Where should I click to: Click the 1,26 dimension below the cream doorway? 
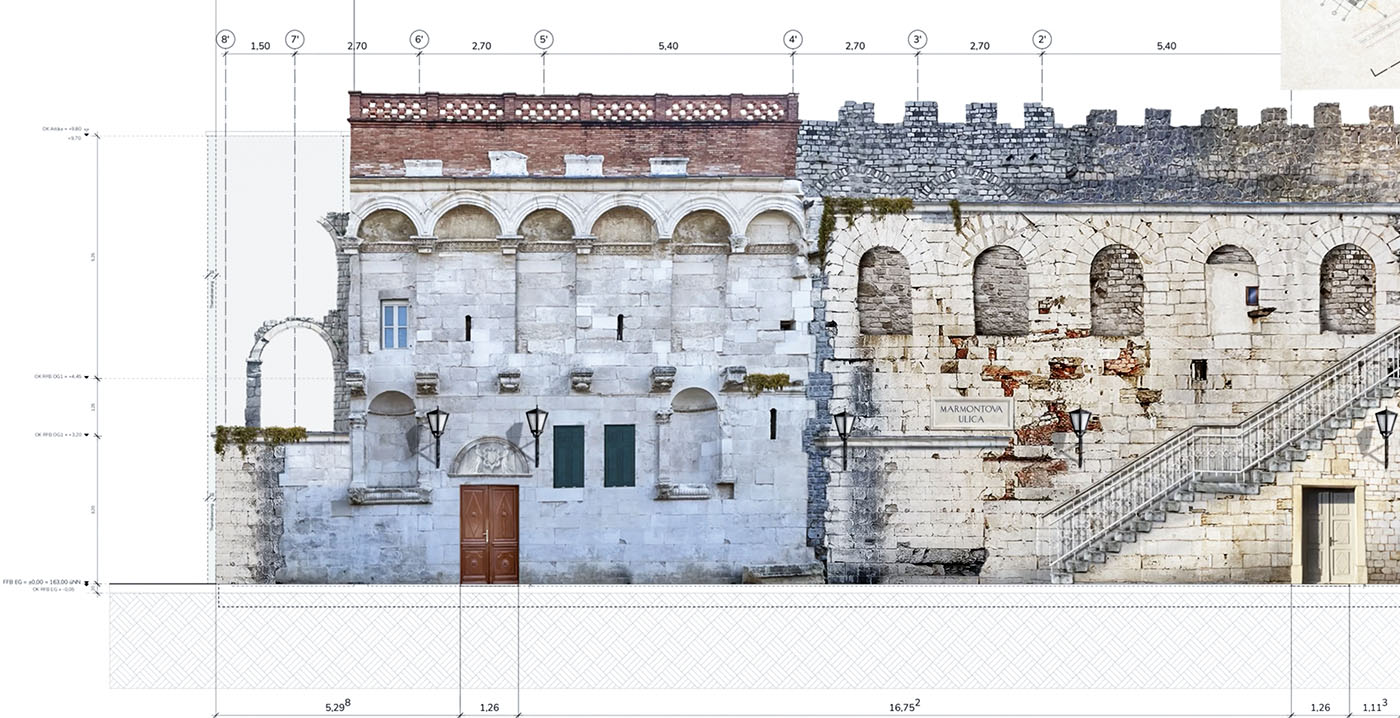pos(1320,708)
